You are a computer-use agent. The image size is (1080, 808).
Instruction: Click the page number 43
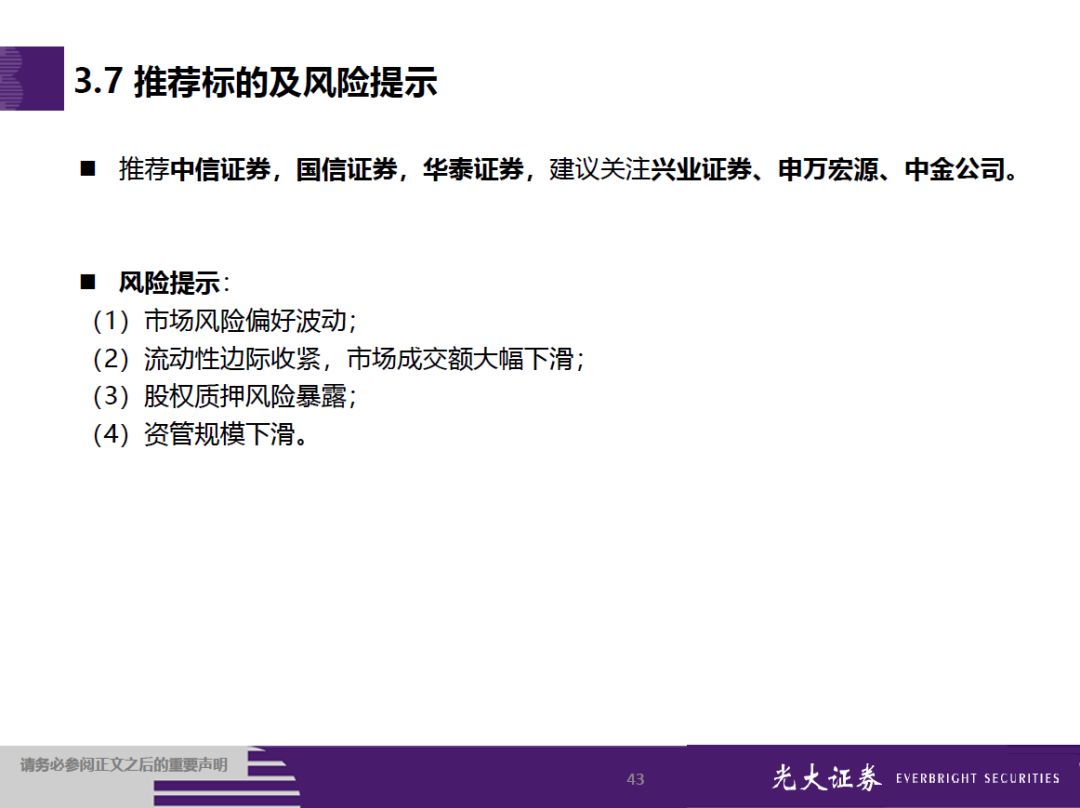pyautogui.click(x=635, y=779)
